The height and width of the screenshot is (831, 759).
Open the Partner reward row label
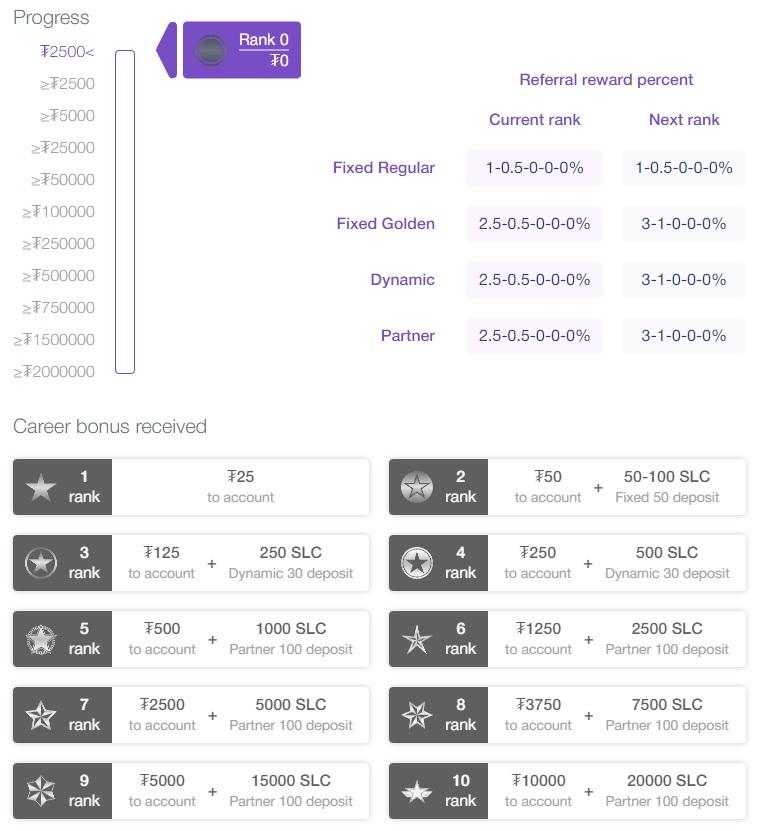click(x=408, y=335)
